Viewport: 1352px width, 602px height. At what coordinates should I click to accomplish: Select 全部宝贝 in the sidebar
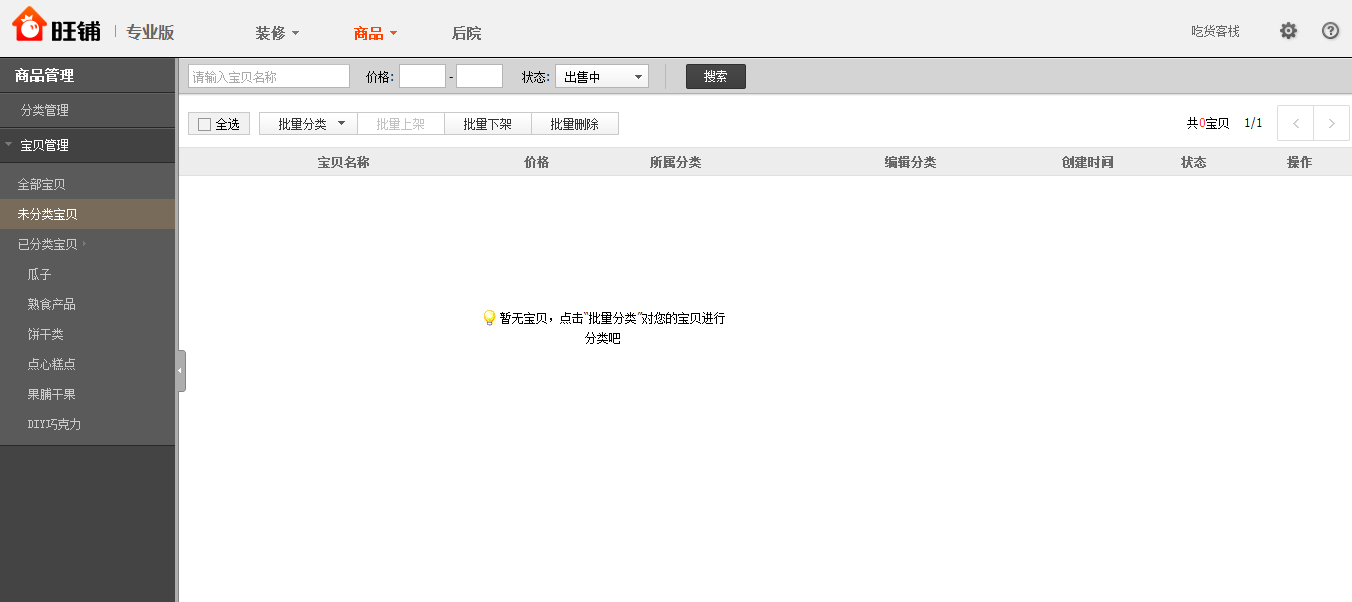(41, 185)
